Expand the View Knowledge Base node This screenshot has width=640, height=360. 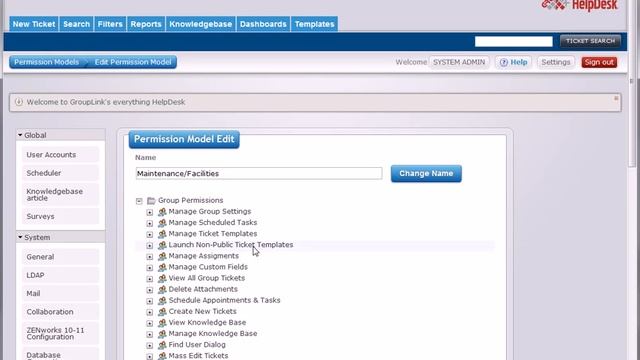pyautogui.click(x=149, y=323)
